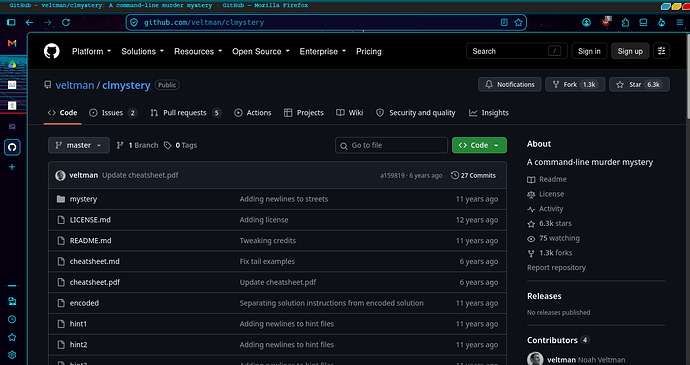Expand the Open Source menu
The height and width of the screenshot is (365, 690).
[x=261, y=52]
